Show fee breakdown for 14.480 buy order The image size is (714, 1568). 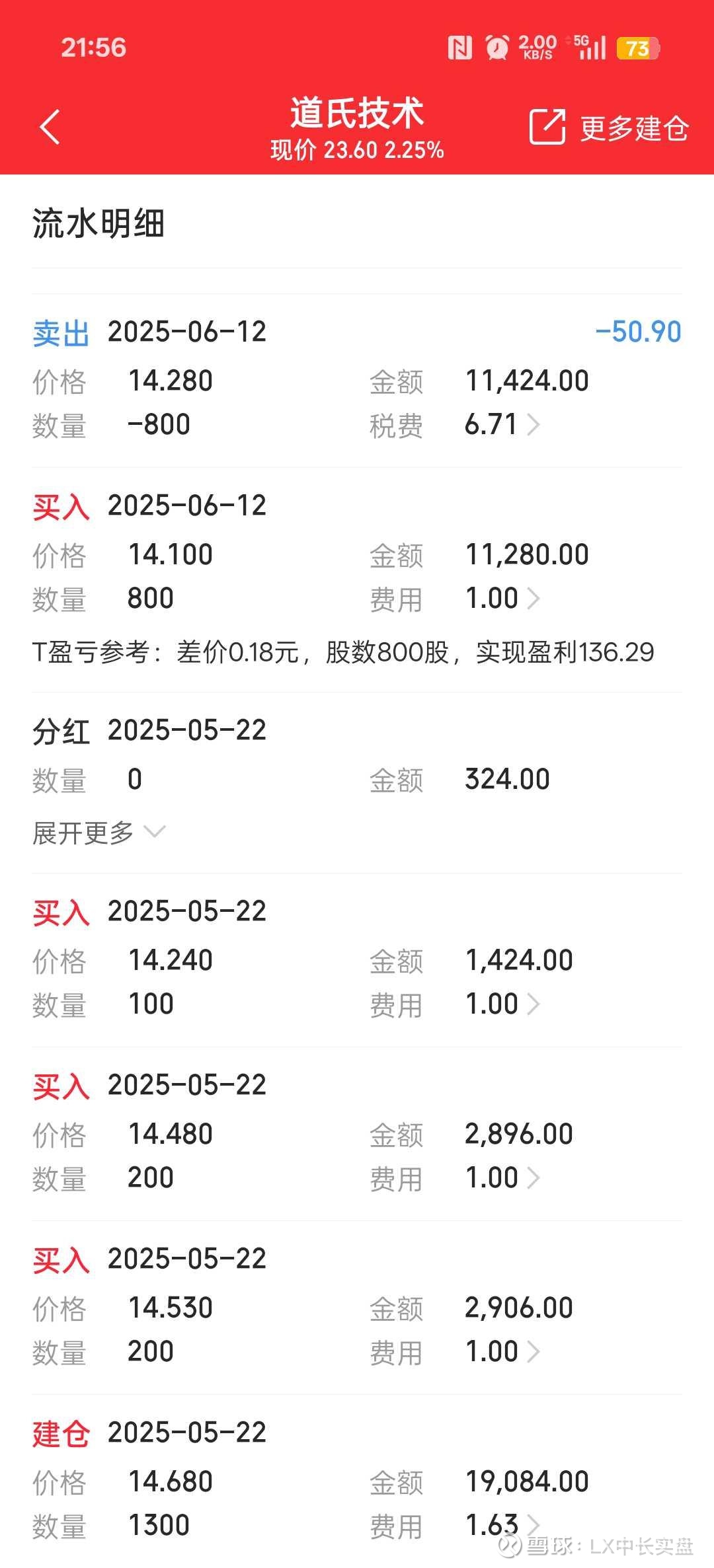(533, 1178)
